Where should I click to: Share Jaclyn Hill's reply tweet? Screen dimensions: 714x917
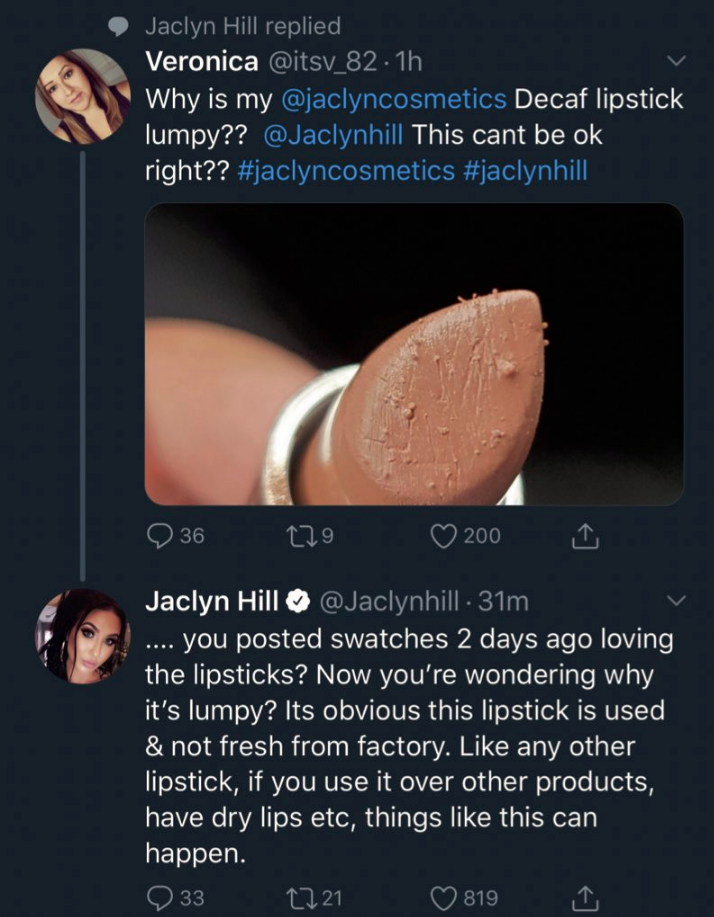coord(582,897)
